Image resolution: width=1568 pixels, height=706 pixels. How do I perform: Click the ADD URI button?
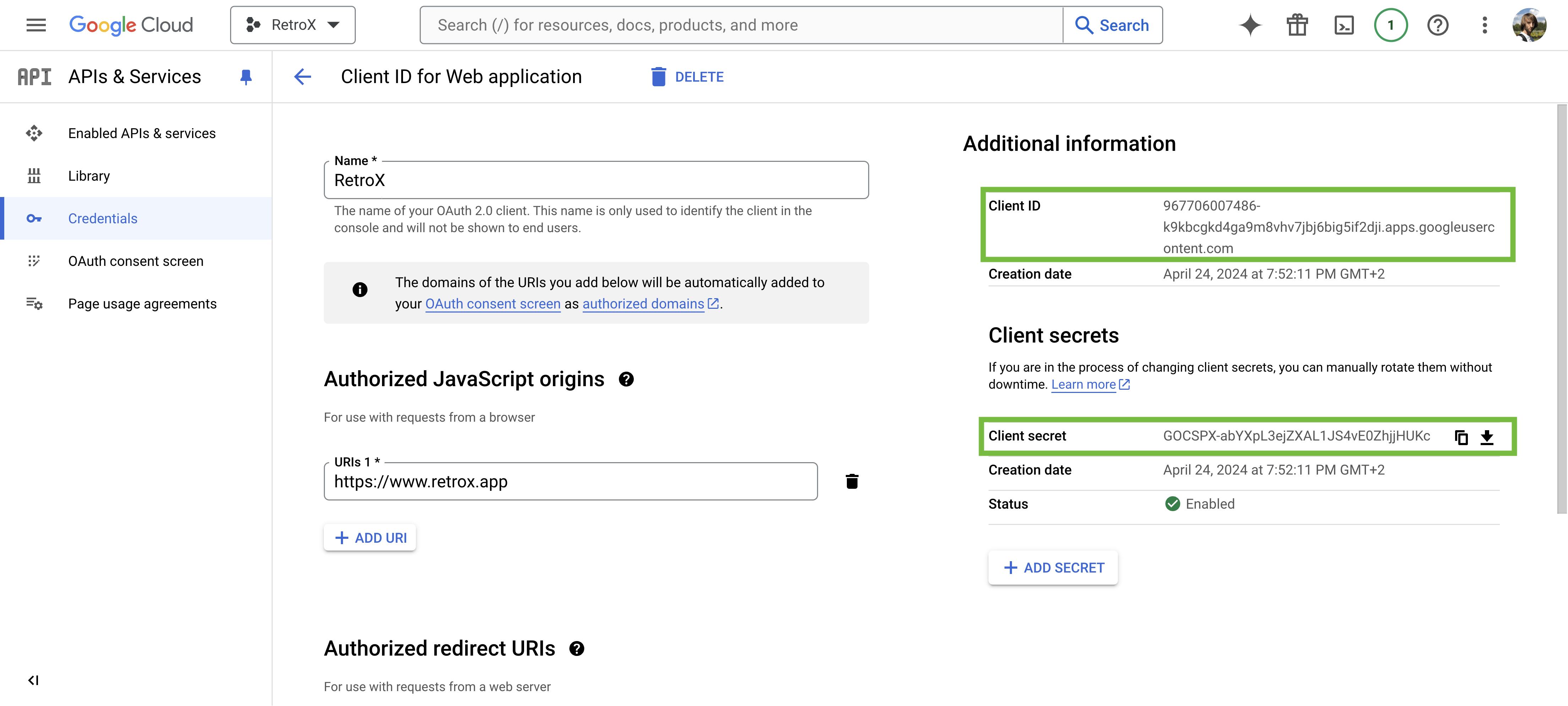tap(370, 538)
